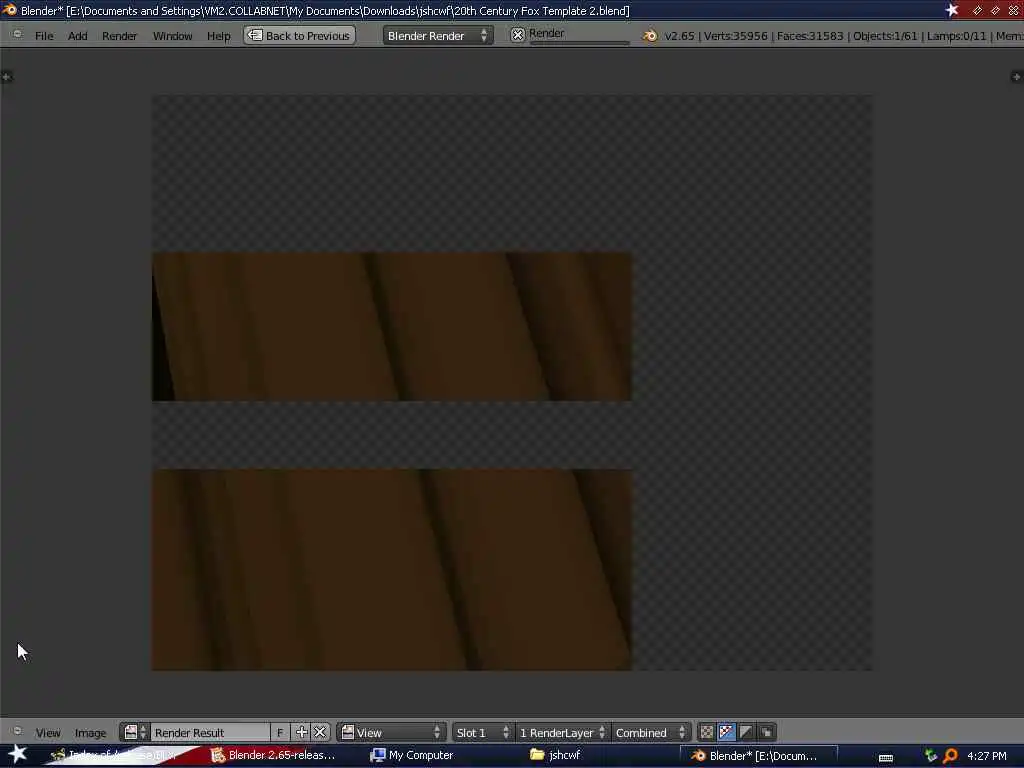Click the left area split corner handle
This screenshot has width=1024, height=768.
pyautogui.click(x=7, y=77)
